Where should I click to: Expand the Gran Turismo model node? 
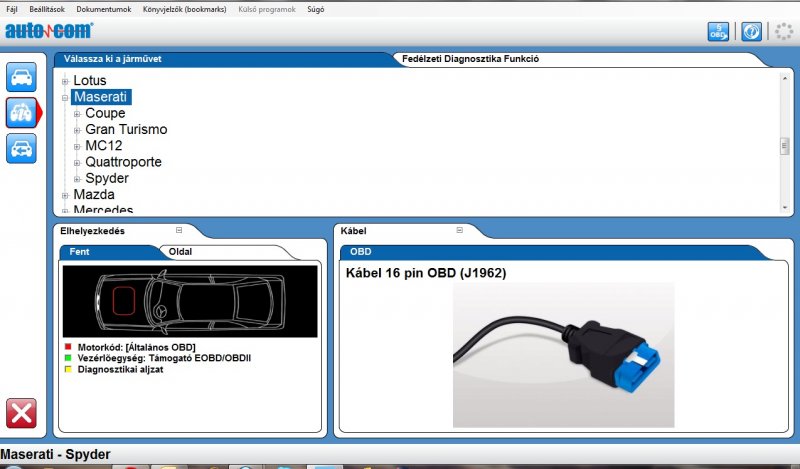coord(77,130)
